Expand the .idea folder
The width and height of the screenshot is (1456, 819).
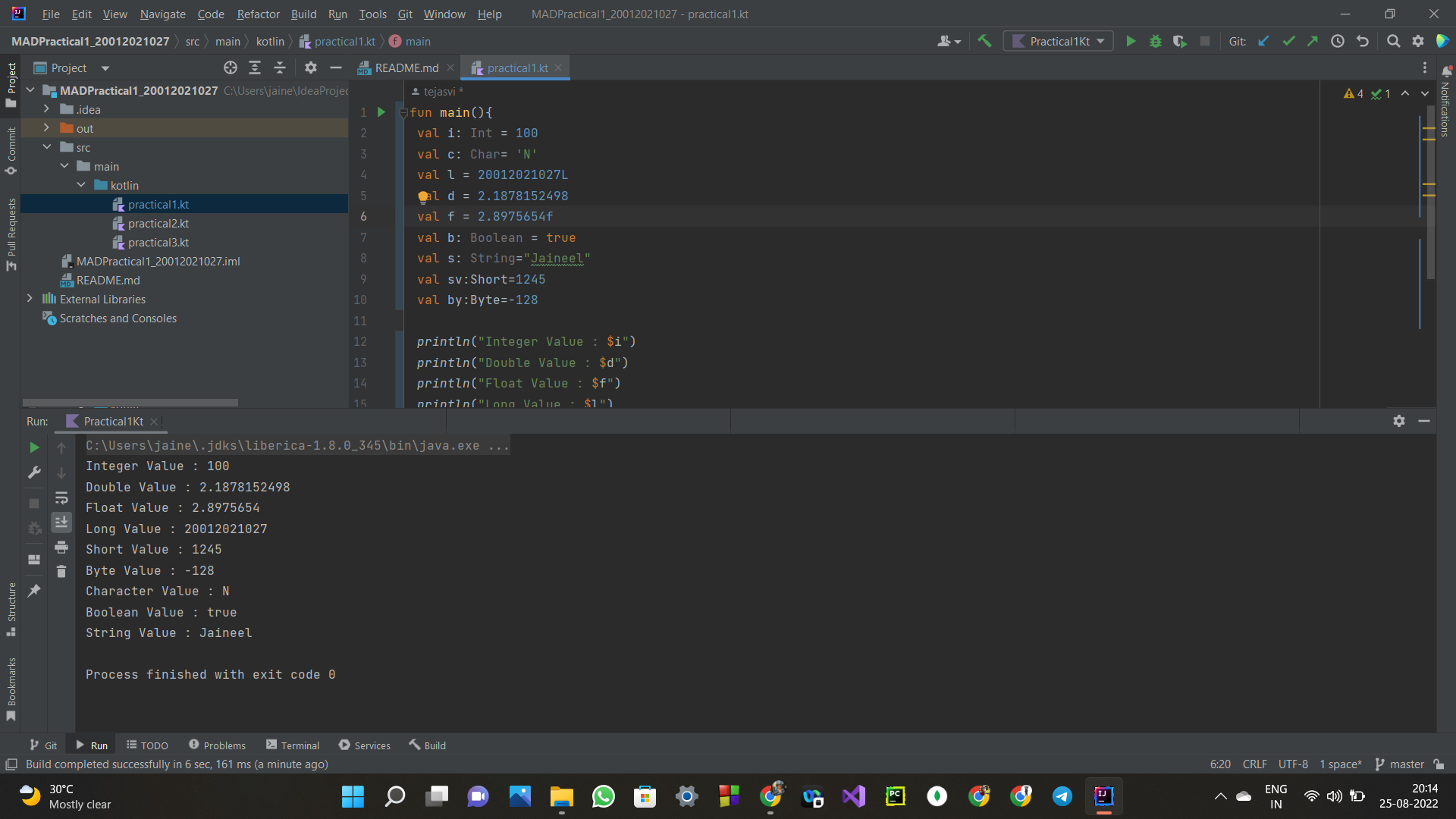[x=47, y=109]
